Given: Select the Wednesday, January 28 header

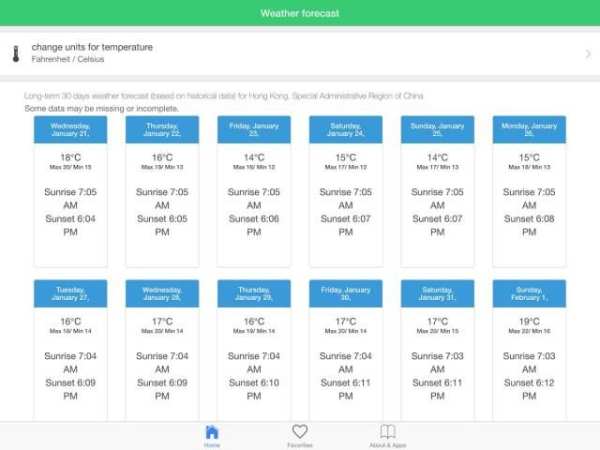Looking at the screenshot, I should tap(162, 293).
